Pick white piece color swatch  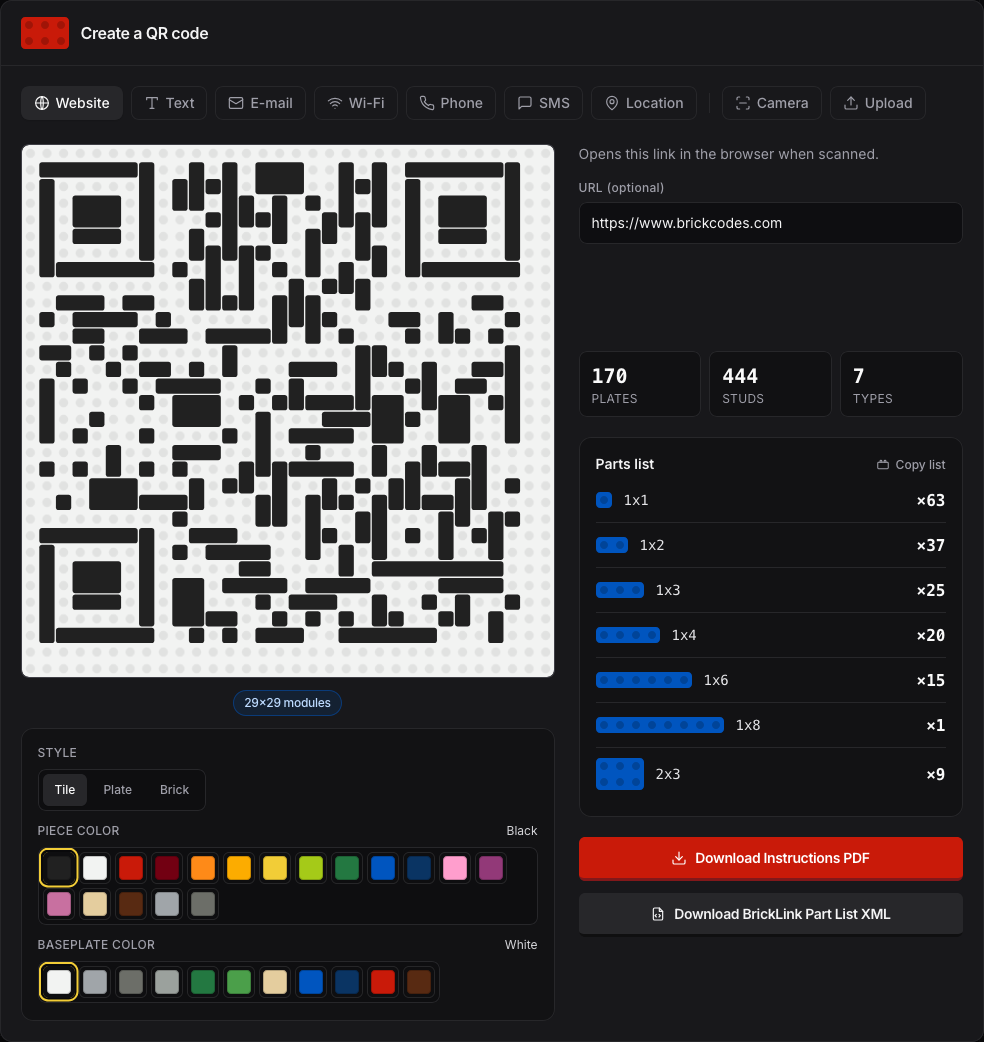coord(95,868)
